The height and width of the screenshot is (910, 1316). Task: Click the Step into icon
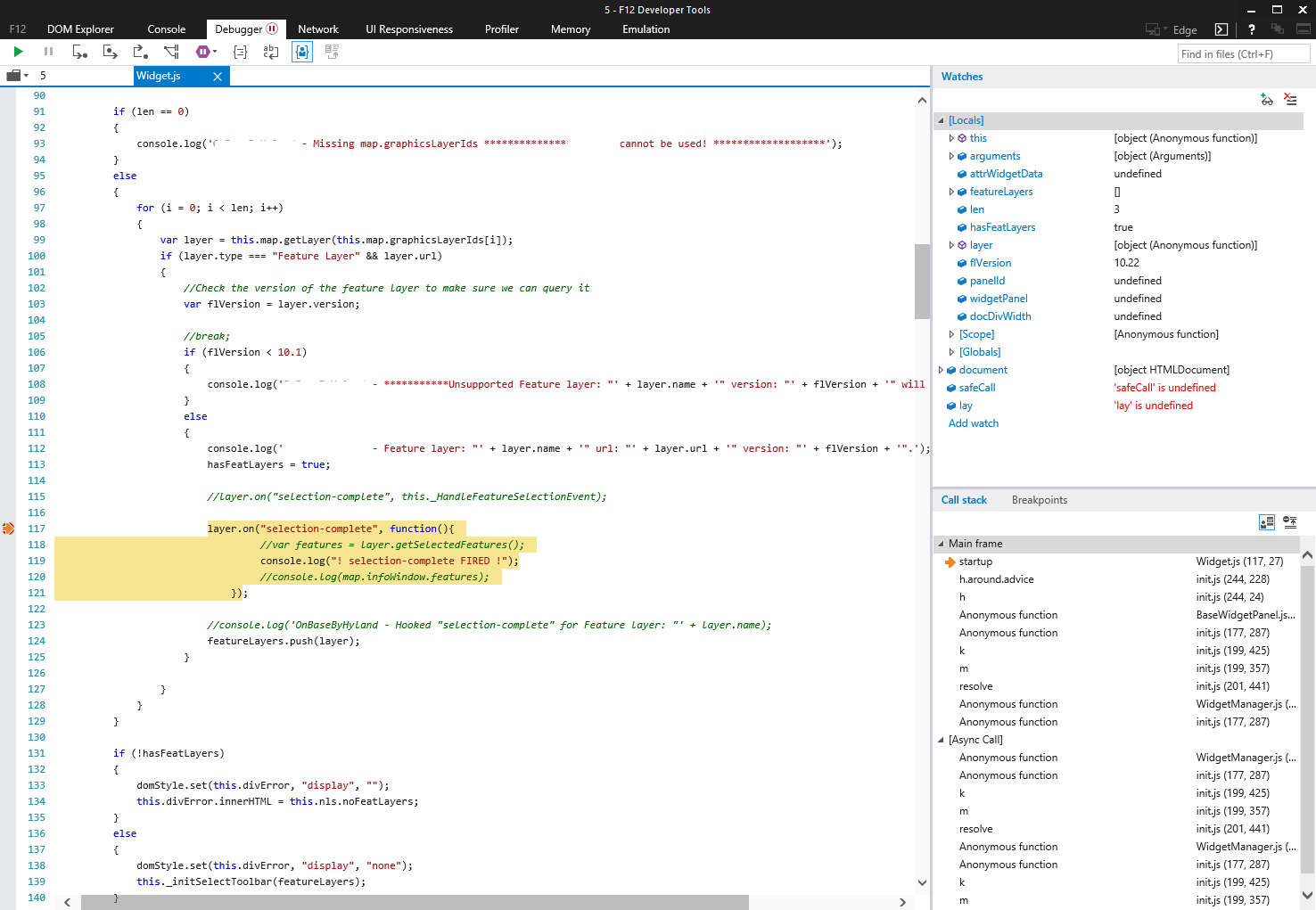79,52
